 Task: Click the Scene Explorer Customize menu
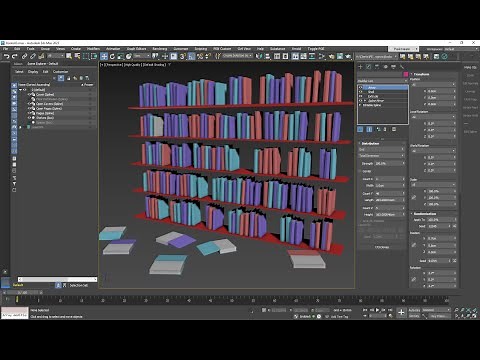tap(60, 72)
